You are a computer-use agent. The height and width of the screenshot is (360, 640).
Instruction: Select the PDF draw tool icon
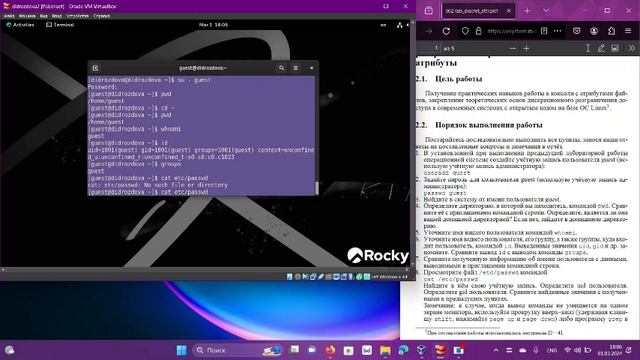click(601, 49)
